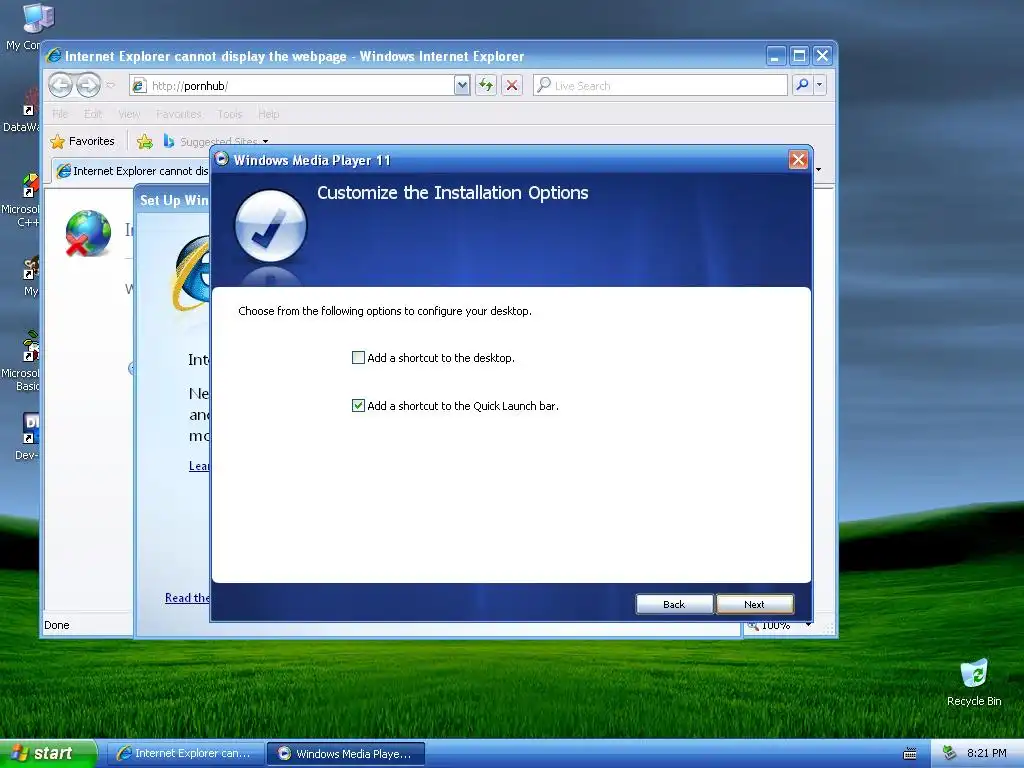Open the View menu in Internet Explorer
Screen dimensions: 1024x768
click(129, 114)
